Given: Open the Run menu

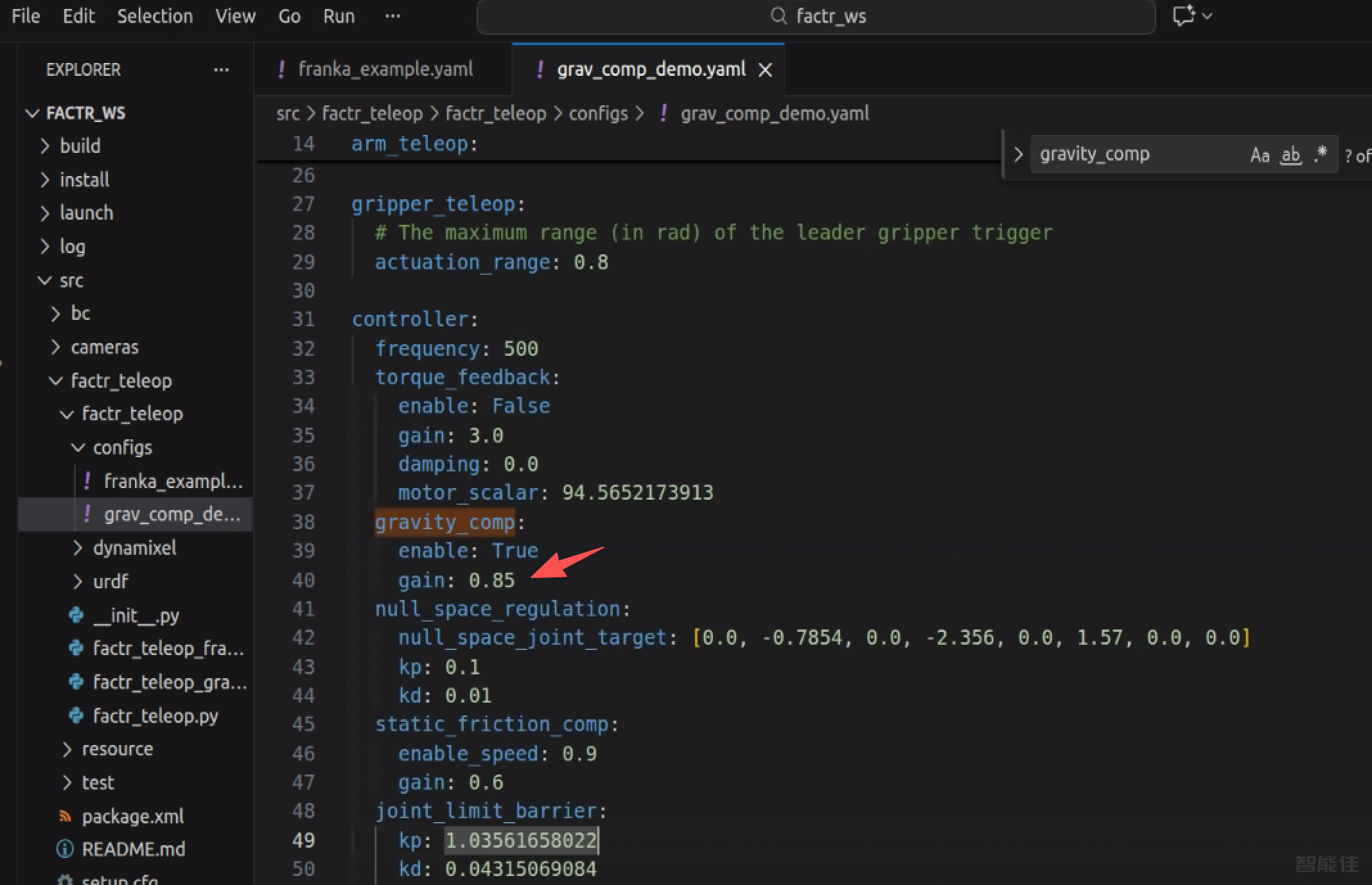Looking at the screenshot, I should 339,16.
